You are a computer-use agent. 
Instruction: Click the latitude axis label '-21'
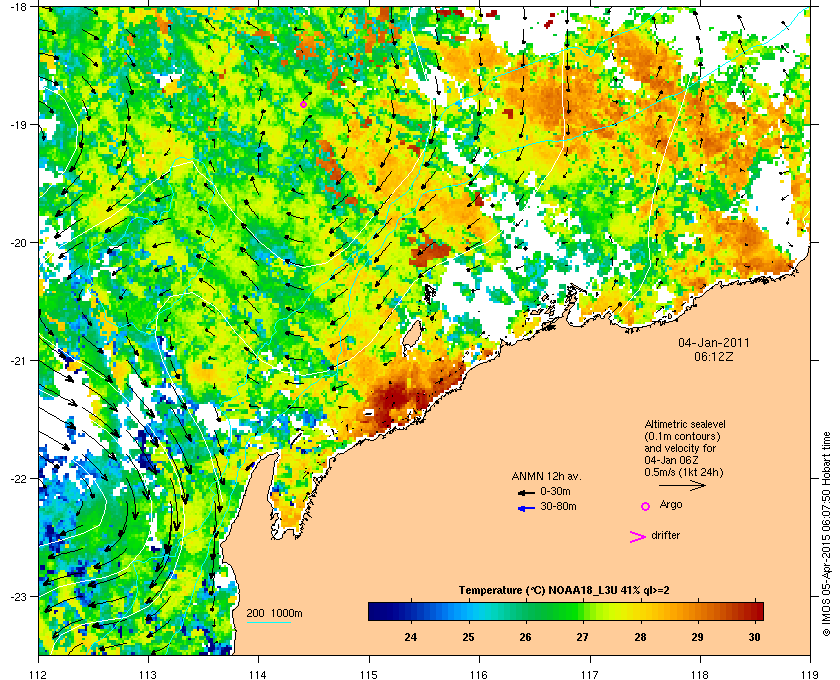coord(18,361)
